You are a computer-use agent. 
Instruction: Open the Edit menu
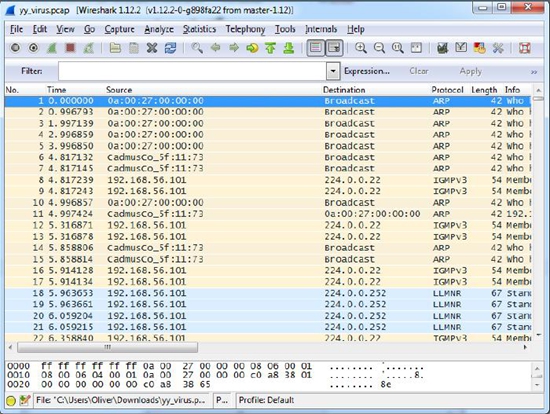click(x=40, y=29)
